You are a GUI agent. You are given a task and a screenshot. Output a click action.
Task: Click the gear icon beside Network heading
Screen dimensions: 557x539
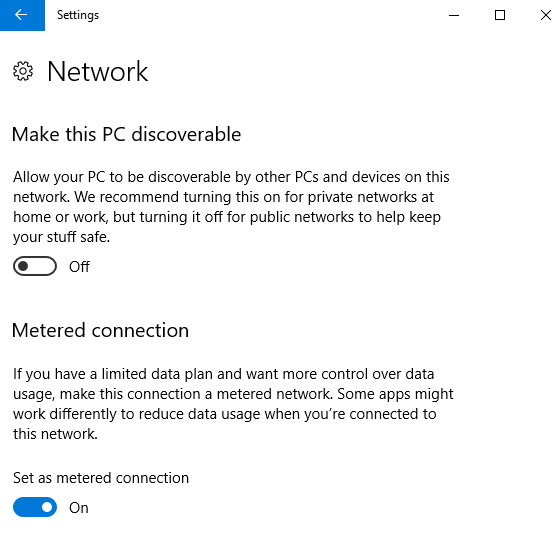[x=23, y=71]
